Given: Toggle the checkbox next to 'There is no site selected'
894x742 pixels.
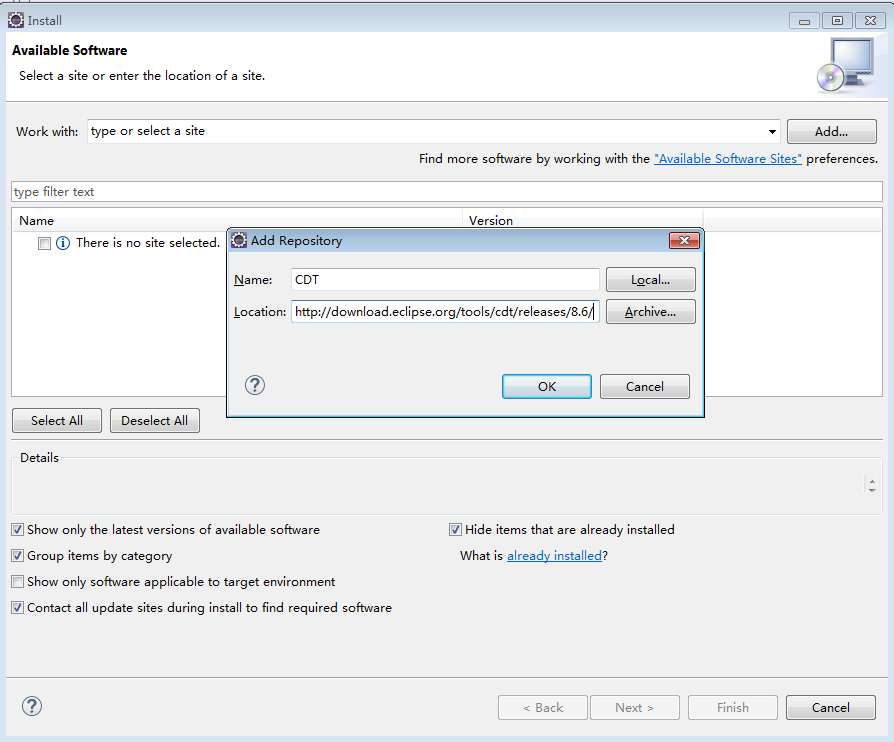Looking at the screenshot, I should 44,244.
